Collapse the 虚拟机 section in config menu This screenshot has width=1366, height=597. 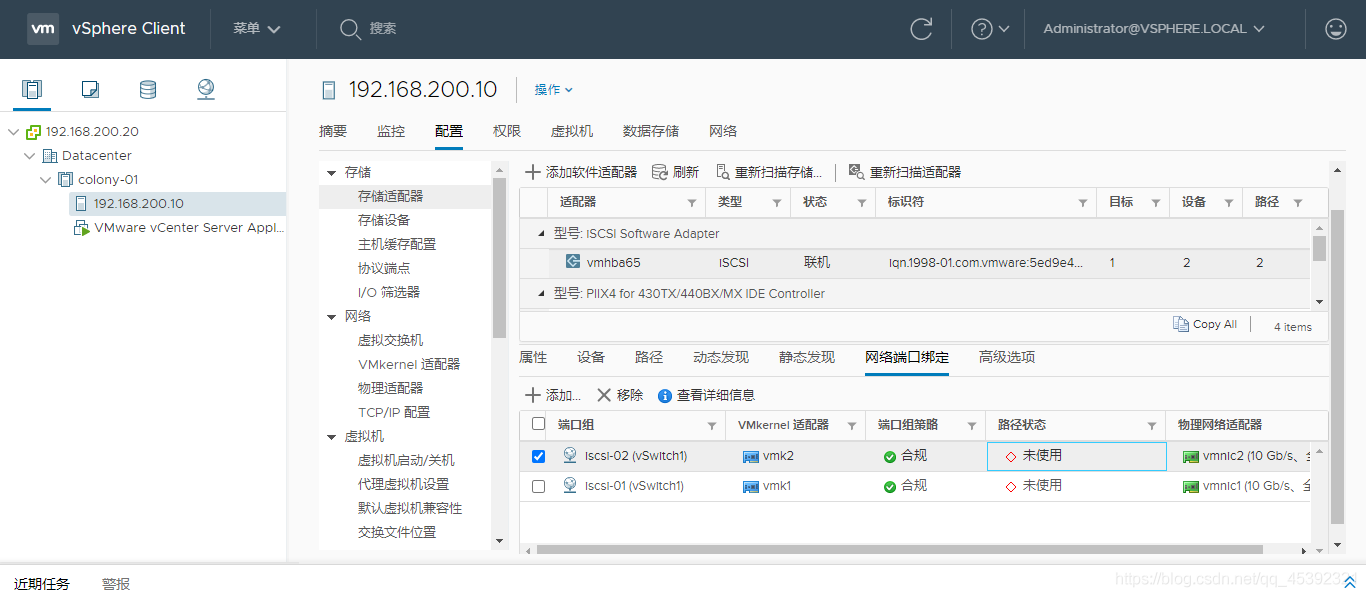tap(331, 437)
